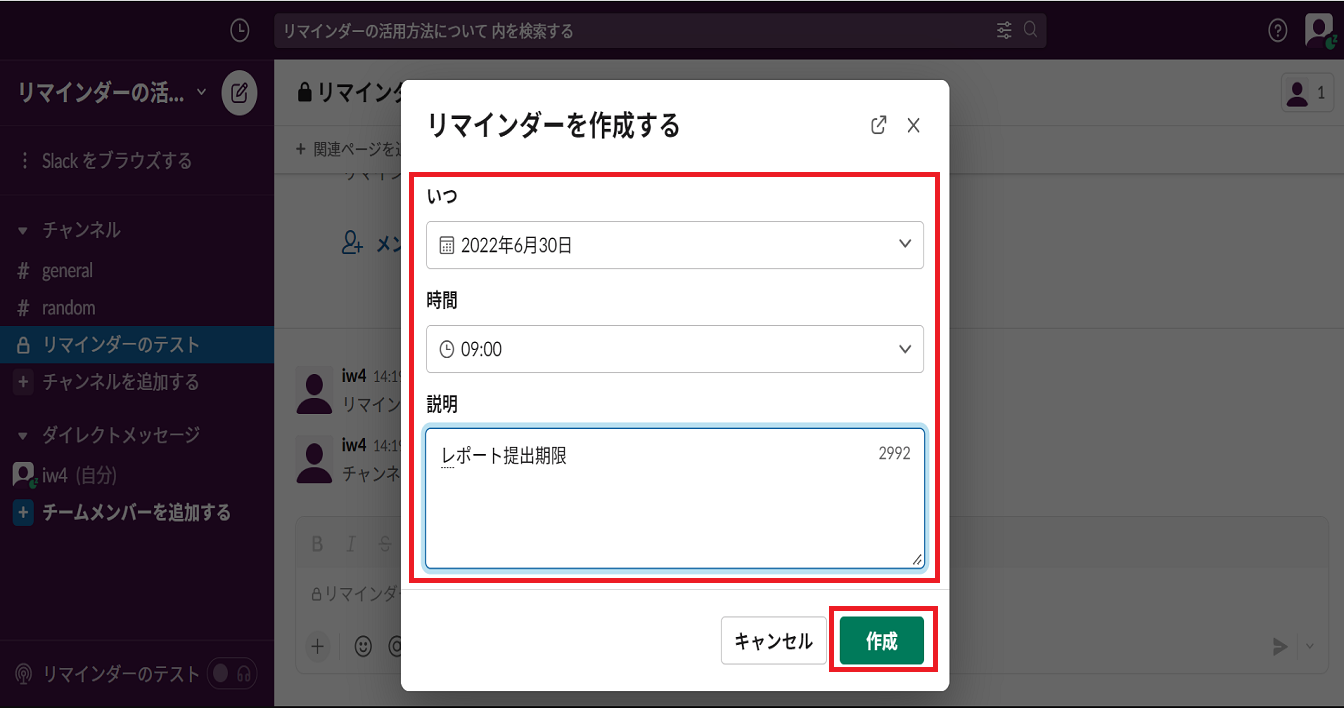Image resolution: width=1344 pixels, height=708 pixels.
Task: Collapse the ダイレクトメッセージ section
Action: (23, 435)
